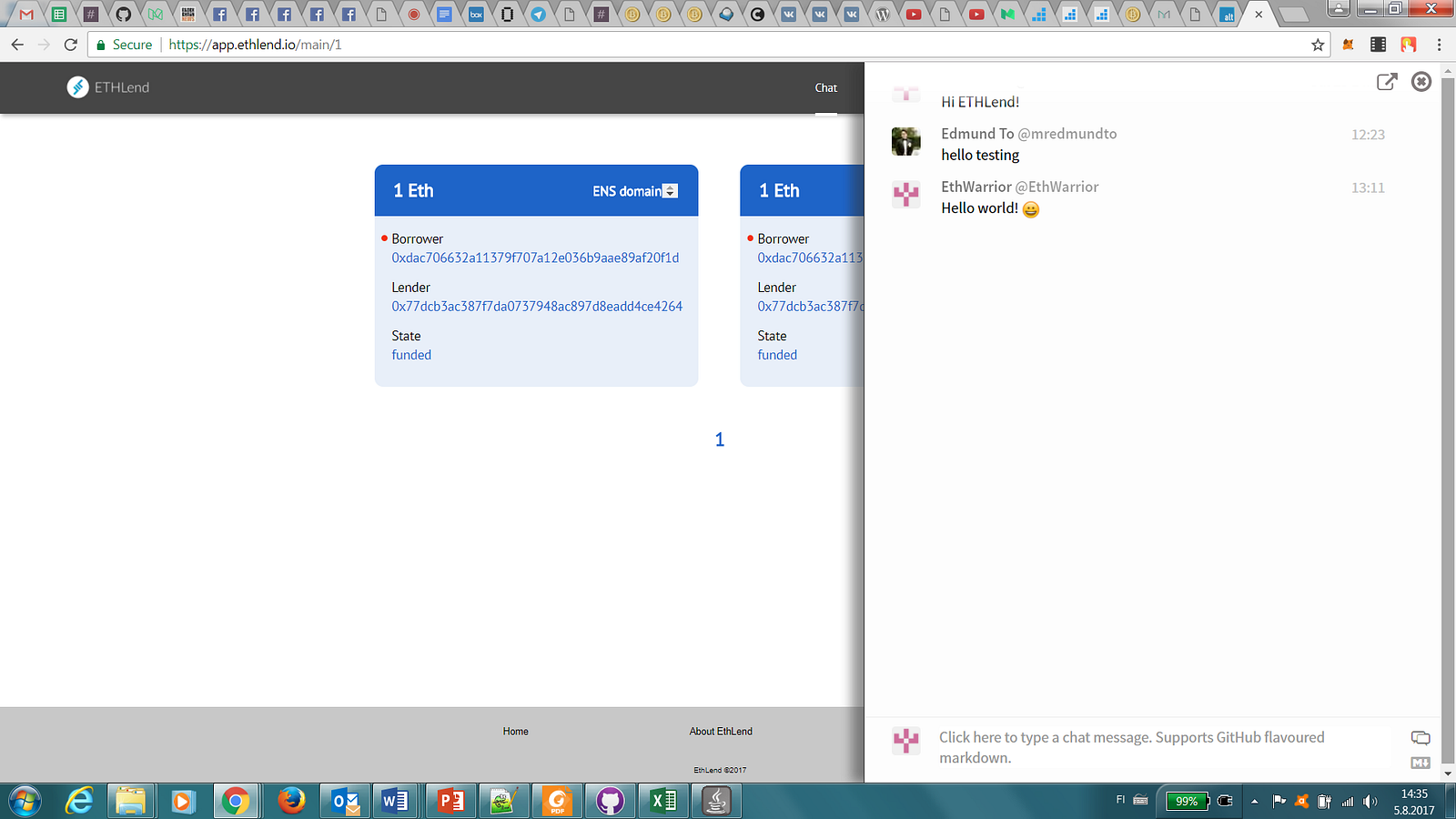Expand the ENS domain dropdown on first loan
Image resolution: width=1456 pixels, height=819 pixels.
pyautogui.click(x=671, y=191)
